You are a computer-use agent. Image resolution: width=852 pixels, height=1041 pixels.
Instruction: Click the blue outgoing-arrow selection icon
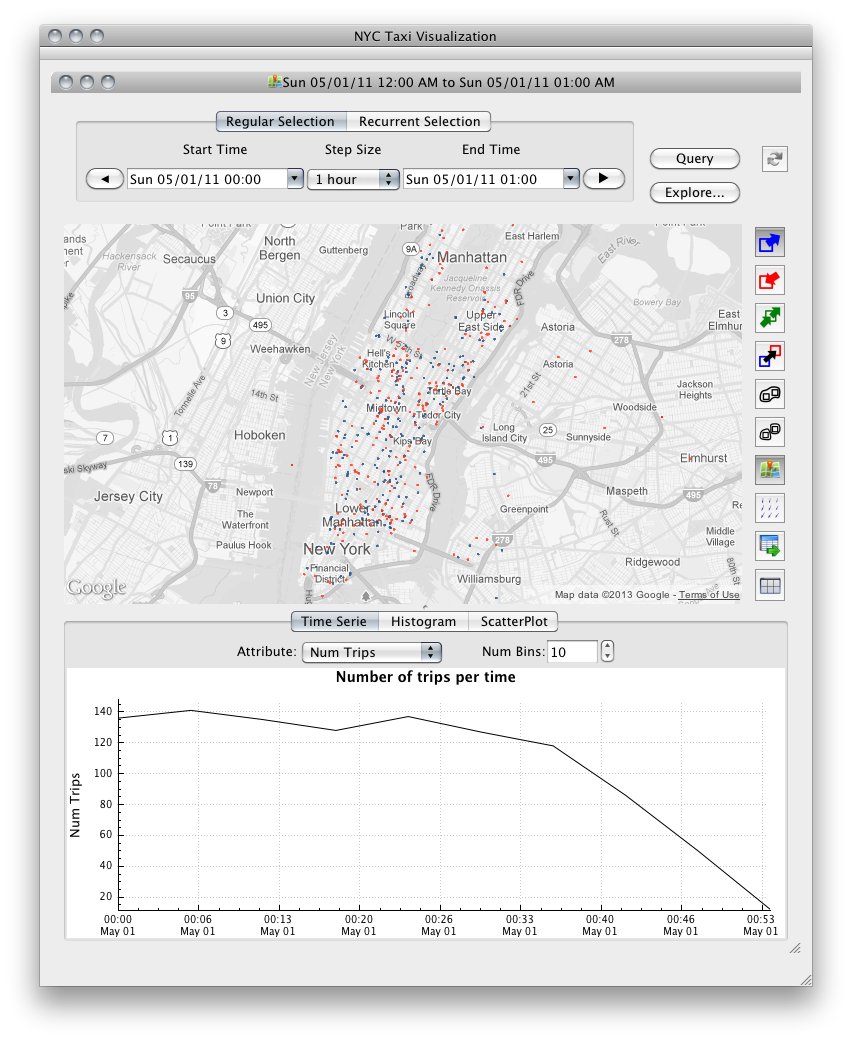[770, 242]
